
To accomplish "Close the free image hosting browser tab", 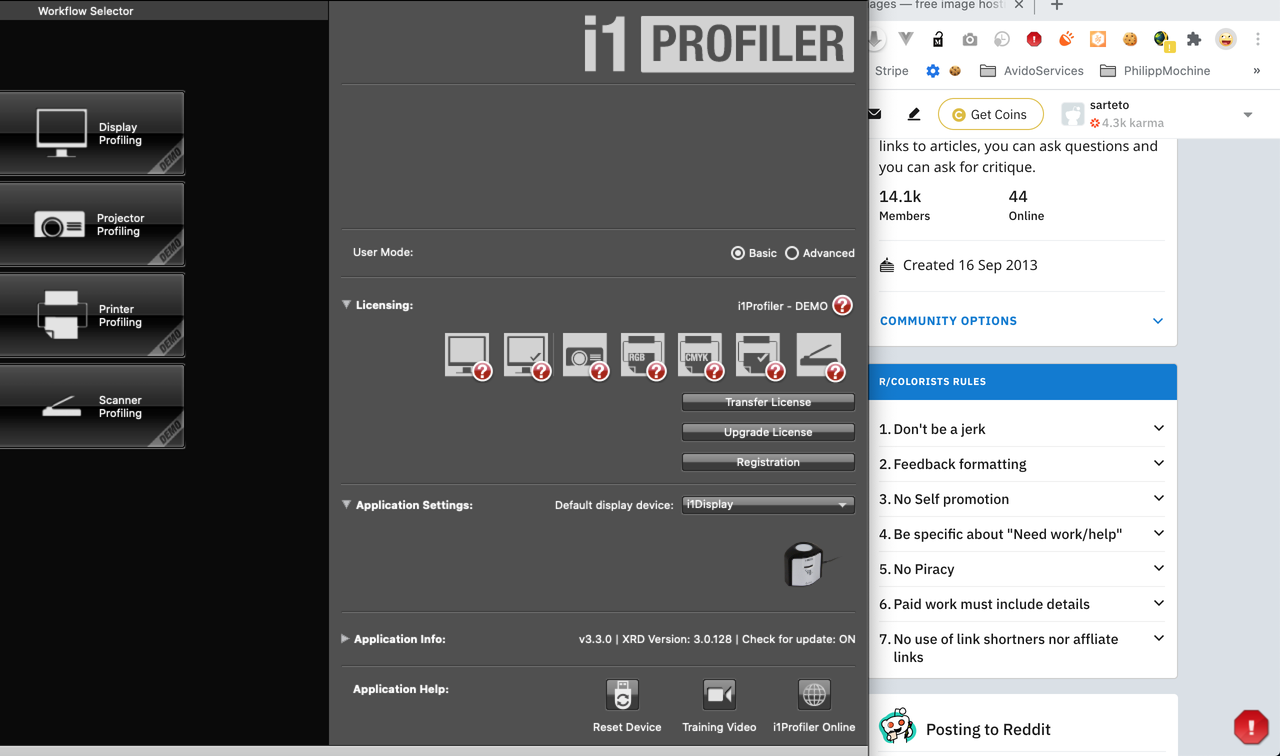I will (x=1019, y=5).
